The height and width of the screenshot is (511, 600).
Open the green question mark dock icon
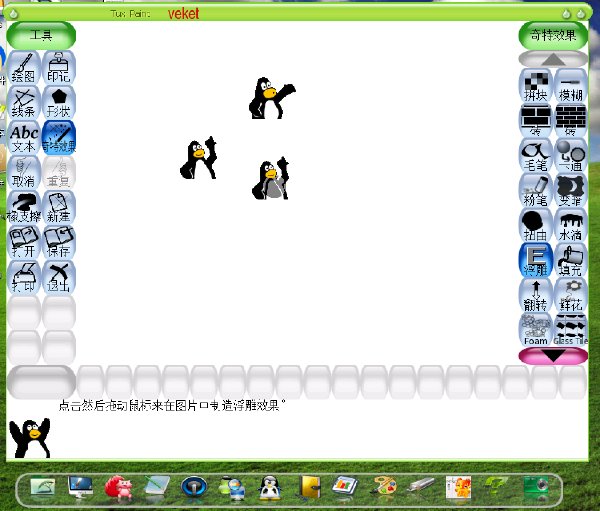496,485
